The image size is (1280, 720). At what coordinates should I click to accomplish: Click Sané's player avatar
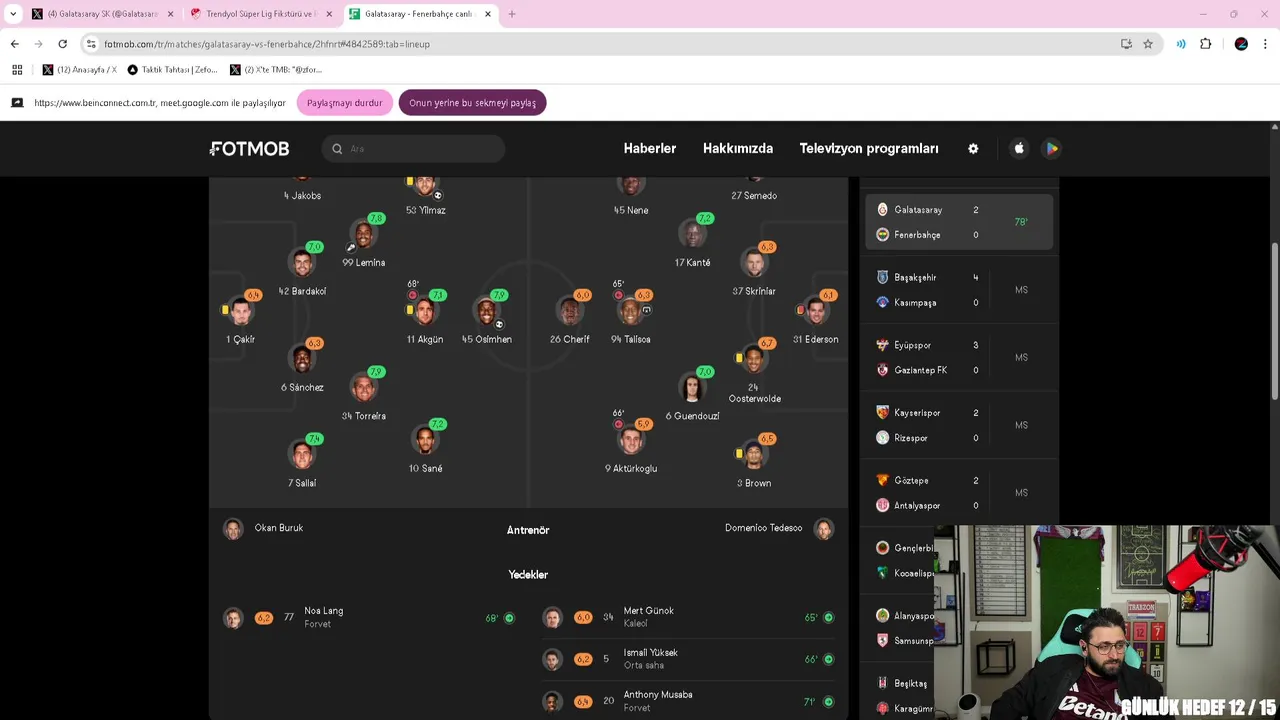425,440
